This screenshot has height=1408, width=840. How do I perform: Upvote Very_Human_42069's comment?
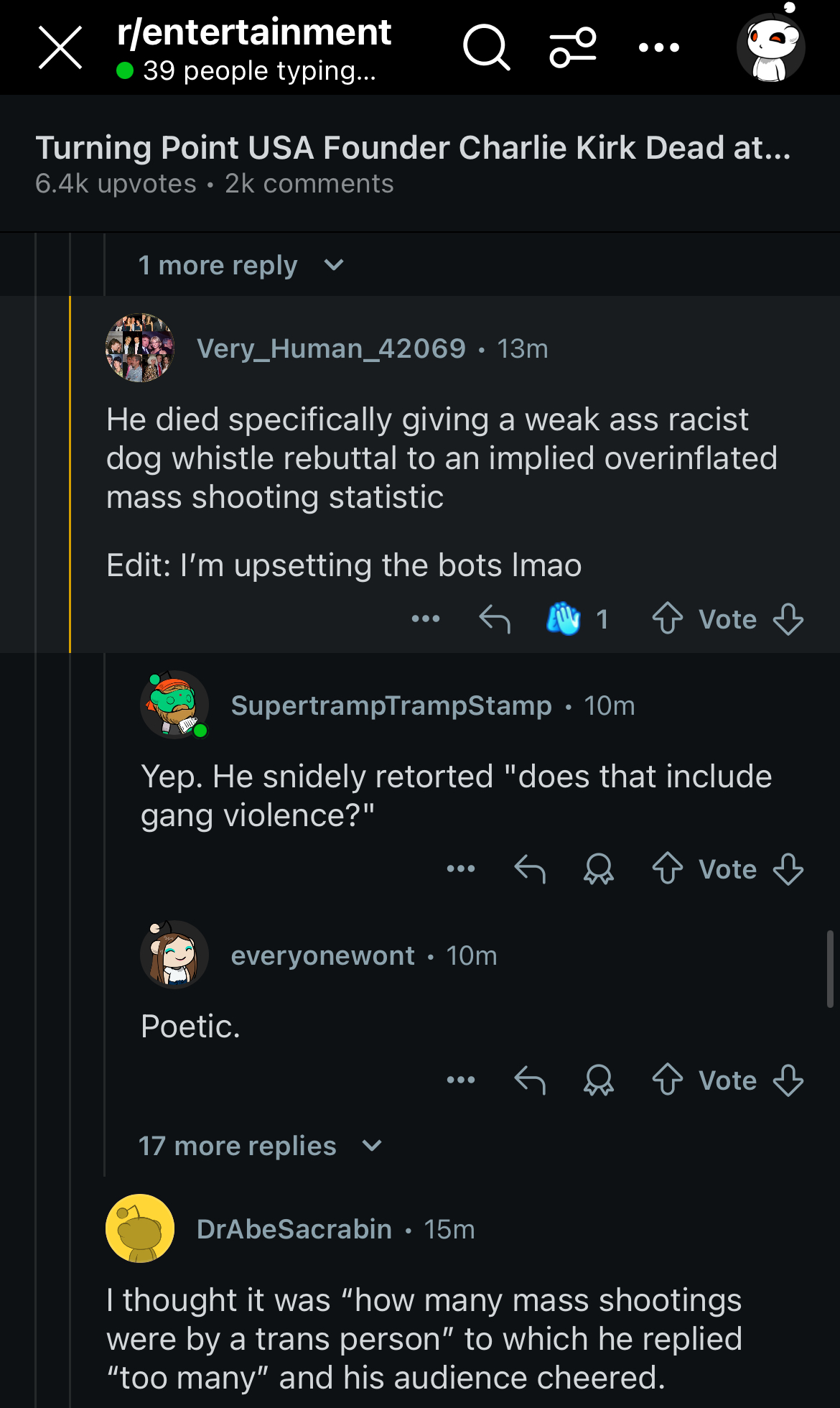(x=668, y=619)
